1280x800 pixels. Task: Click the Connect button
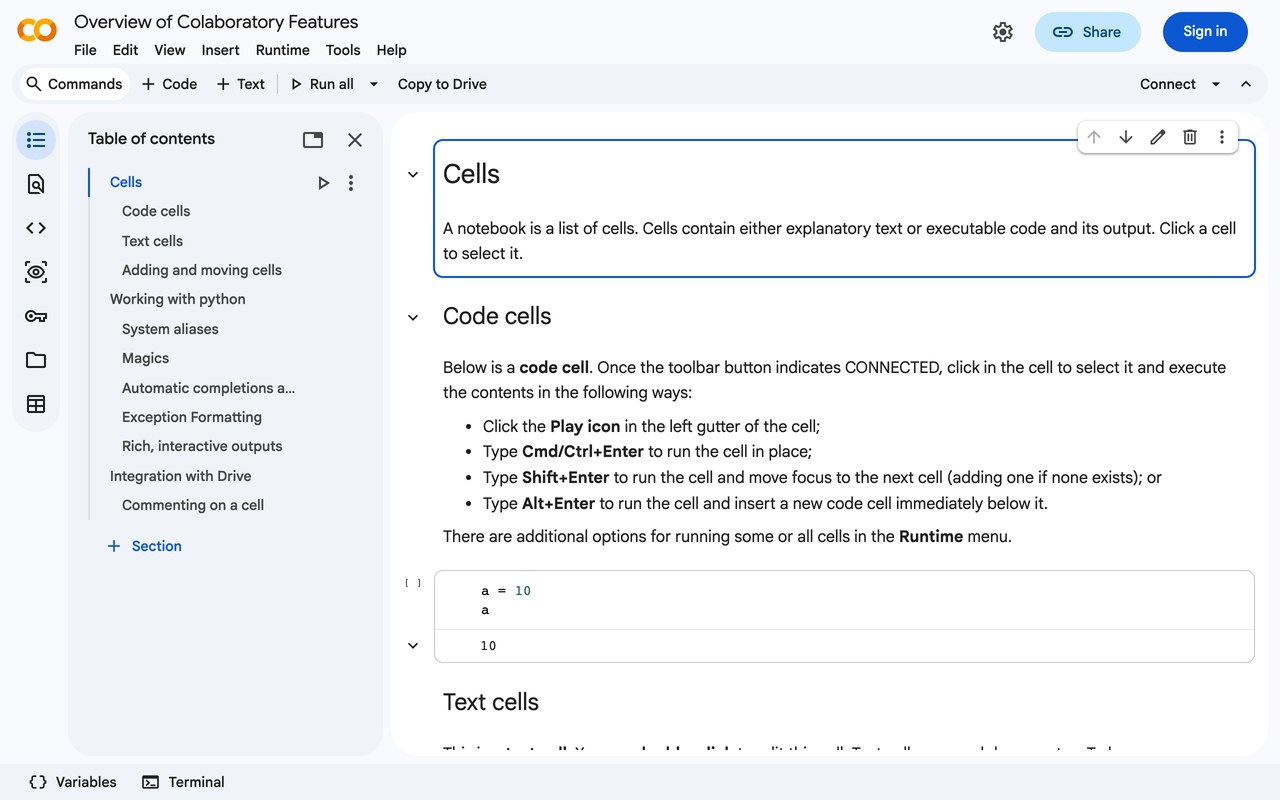(x=1167, y=84)
